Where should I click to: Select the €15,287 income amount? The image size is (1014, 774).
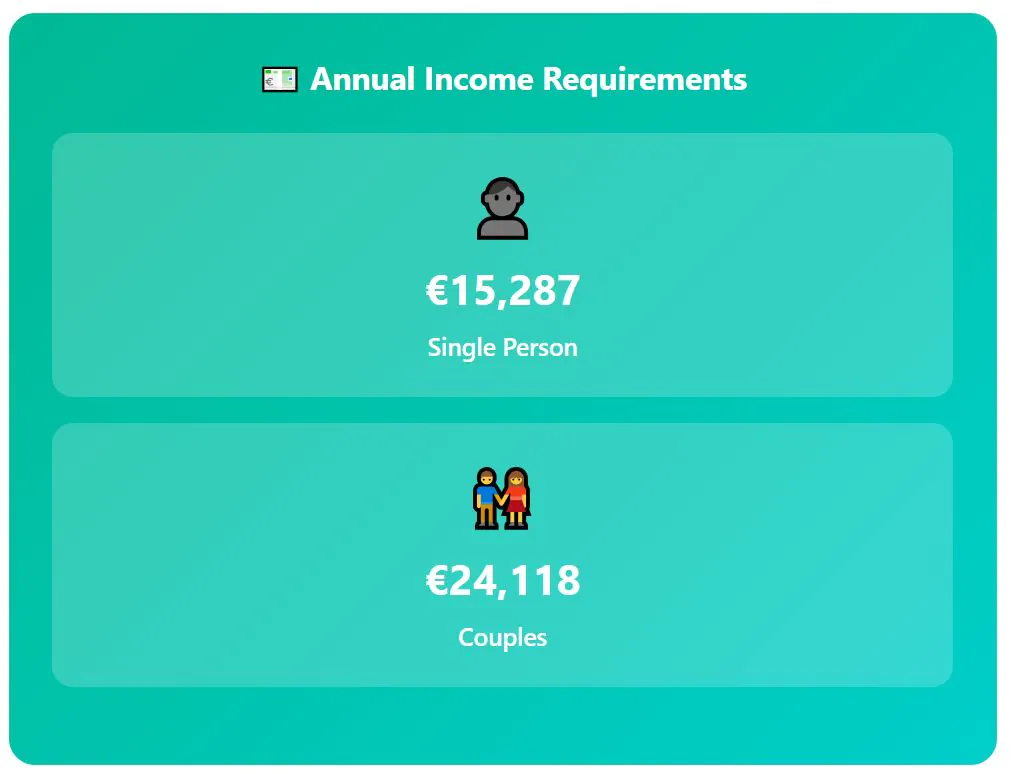pyautogui.click(x=503, y=291)
